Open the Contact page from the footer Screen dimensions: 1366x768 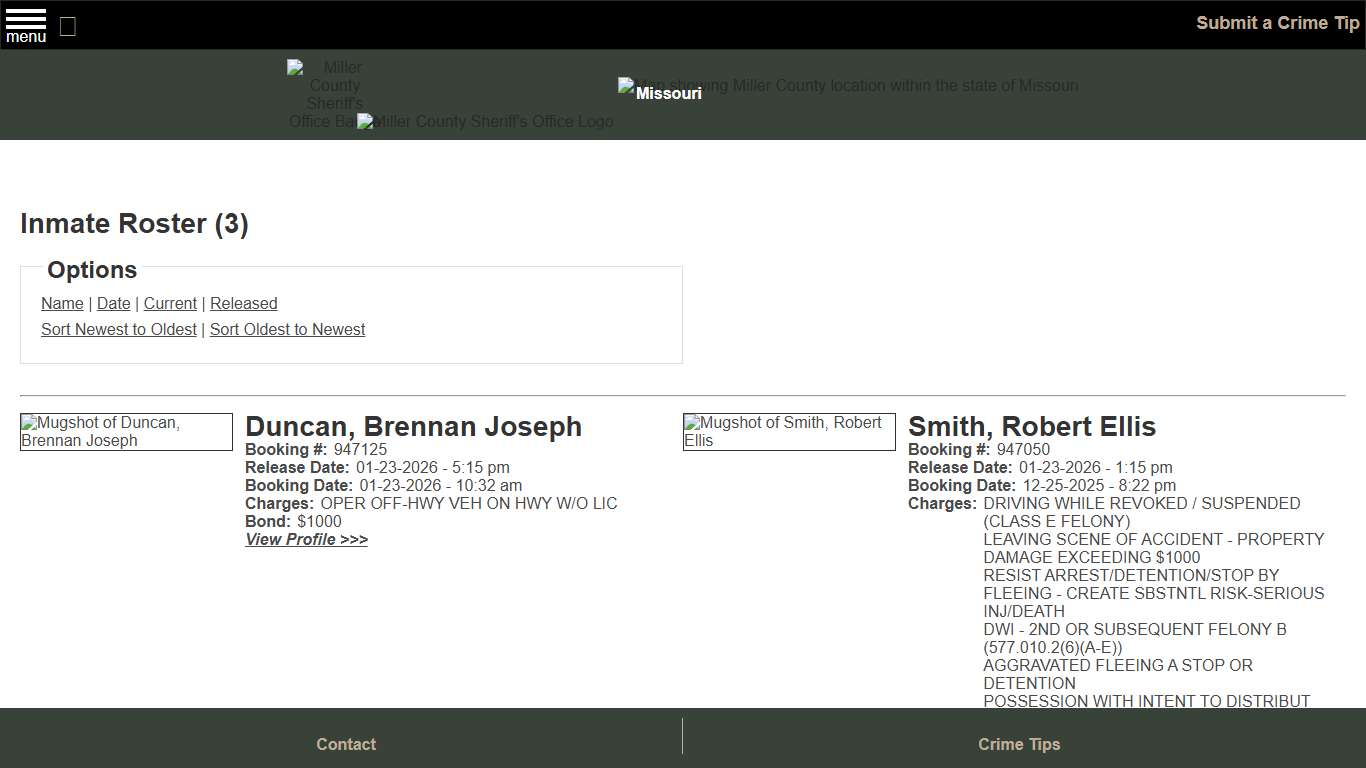click(345, 744)
